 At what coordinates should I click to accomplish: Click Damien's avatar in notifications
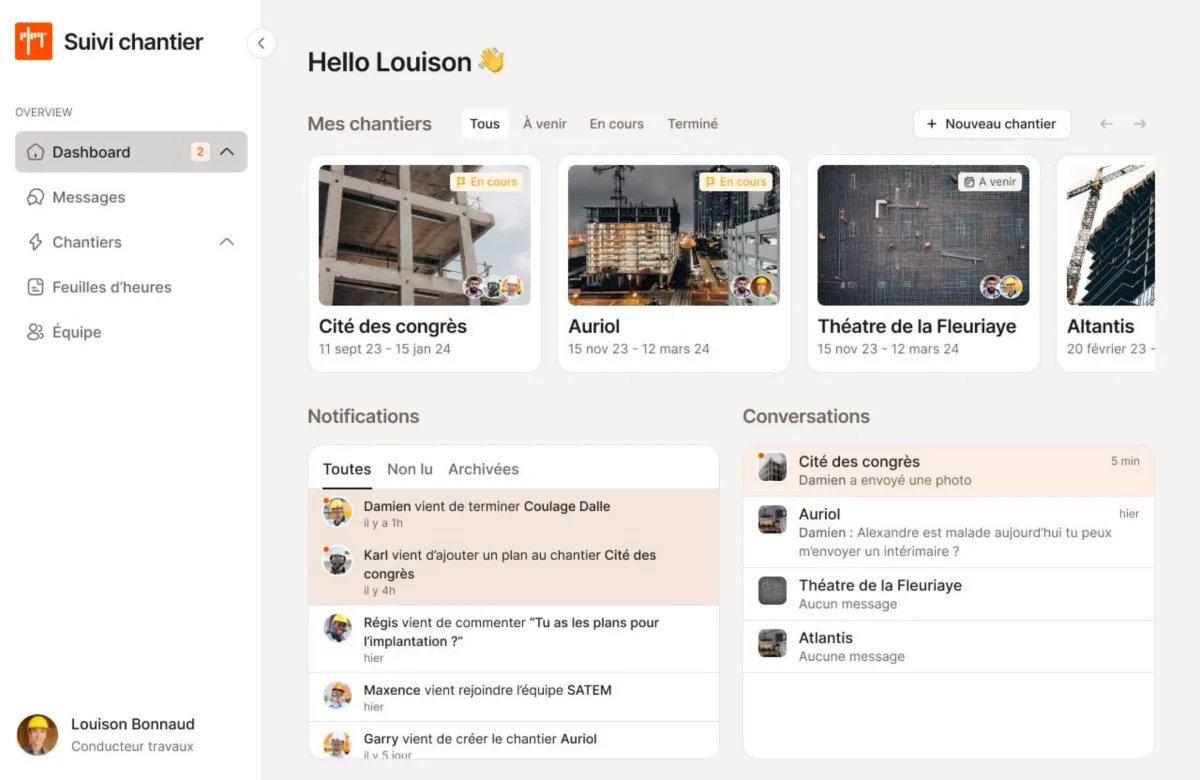tap(337, 511)
